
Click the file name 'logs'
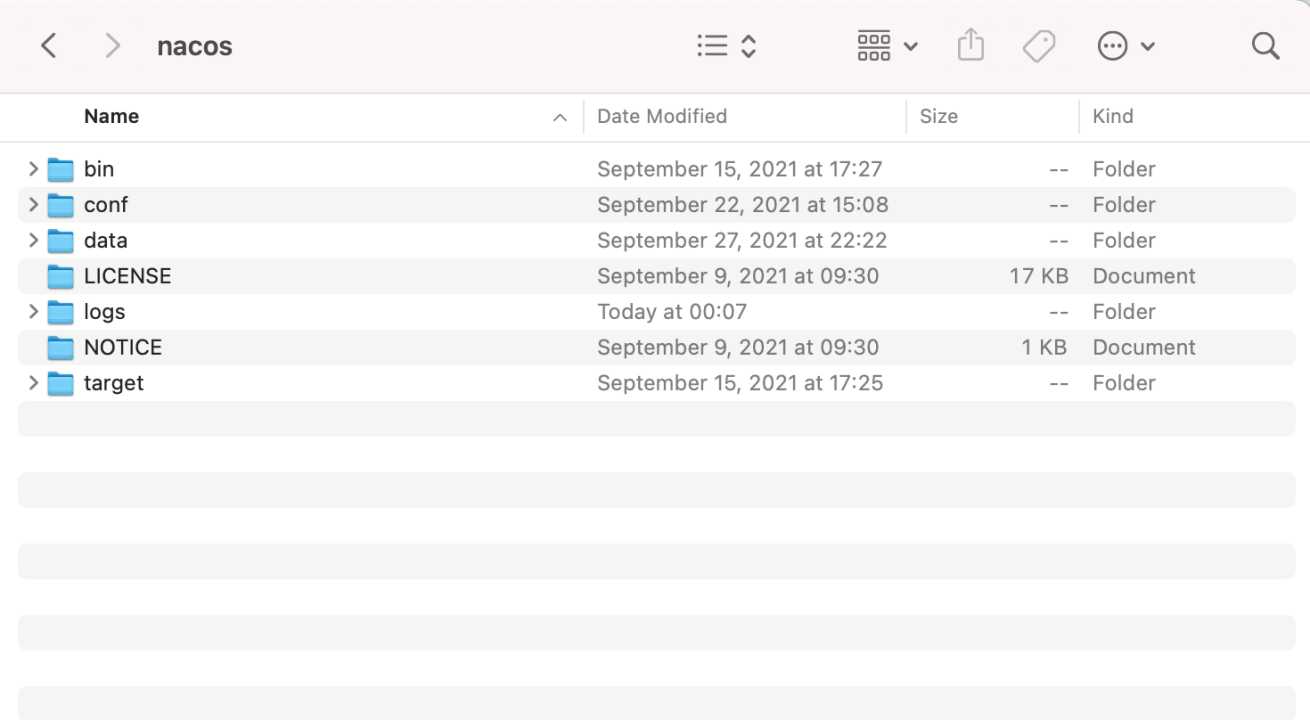pos(105,312)
